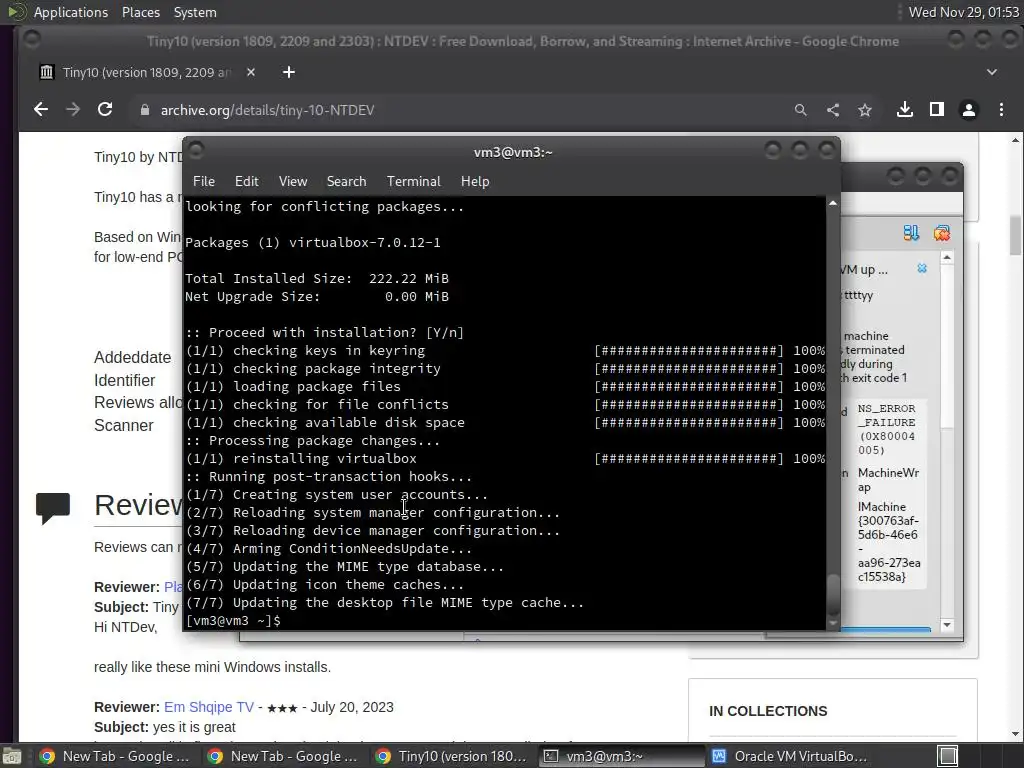Click the terminal prompt line [vm3@vm3 ~]$
Screen dimensions: 1024x768
pyautogui.click(x=233, y=620)
